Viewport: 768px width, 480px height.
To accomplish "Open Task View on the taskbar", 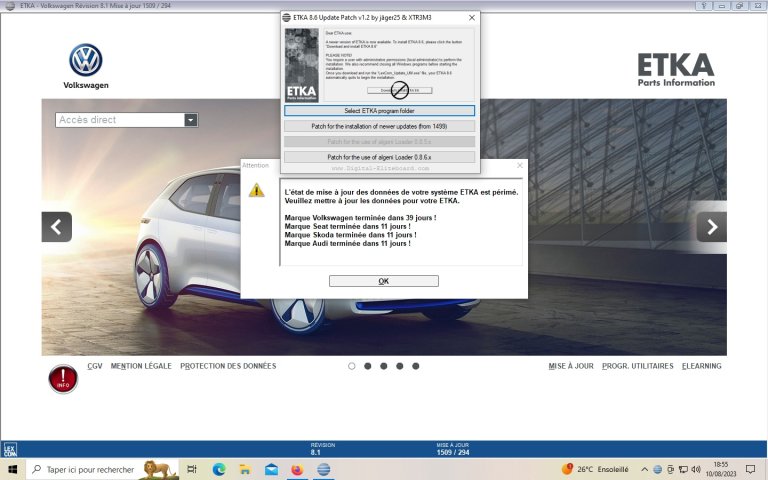I will pos(192,469).
